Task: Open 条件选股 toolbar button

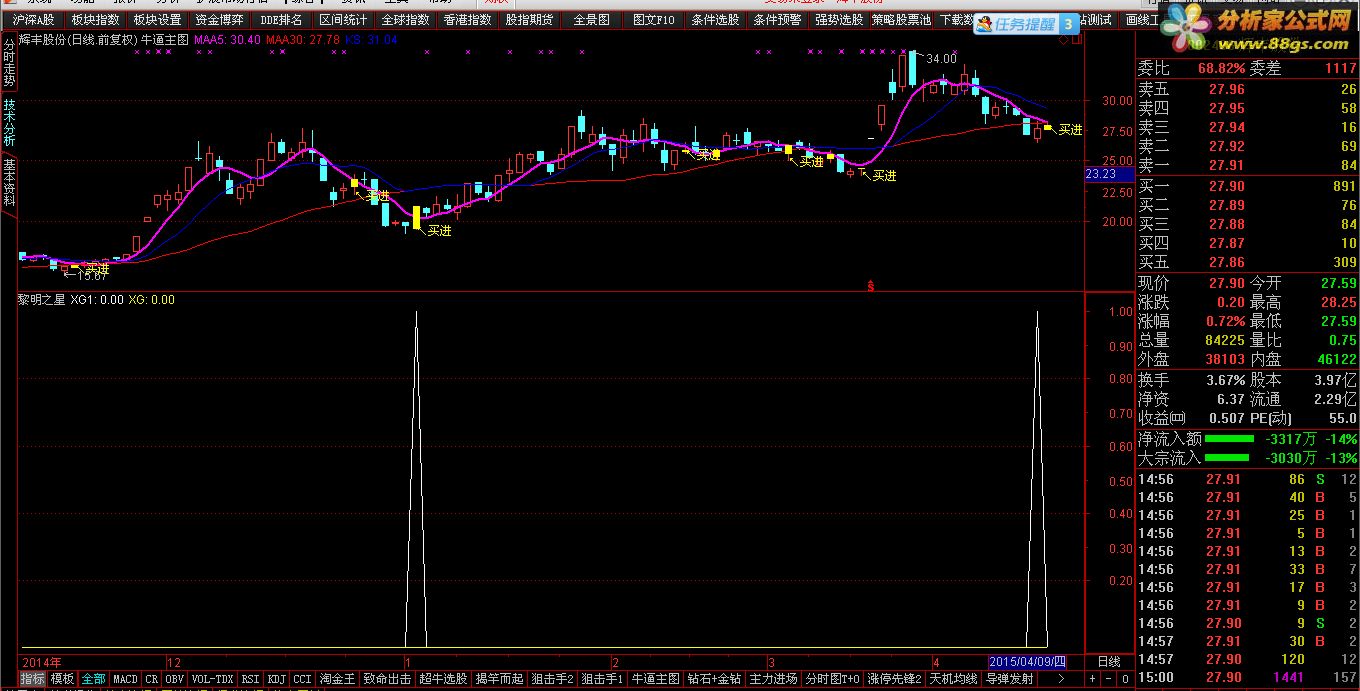Action: [716, 19]
